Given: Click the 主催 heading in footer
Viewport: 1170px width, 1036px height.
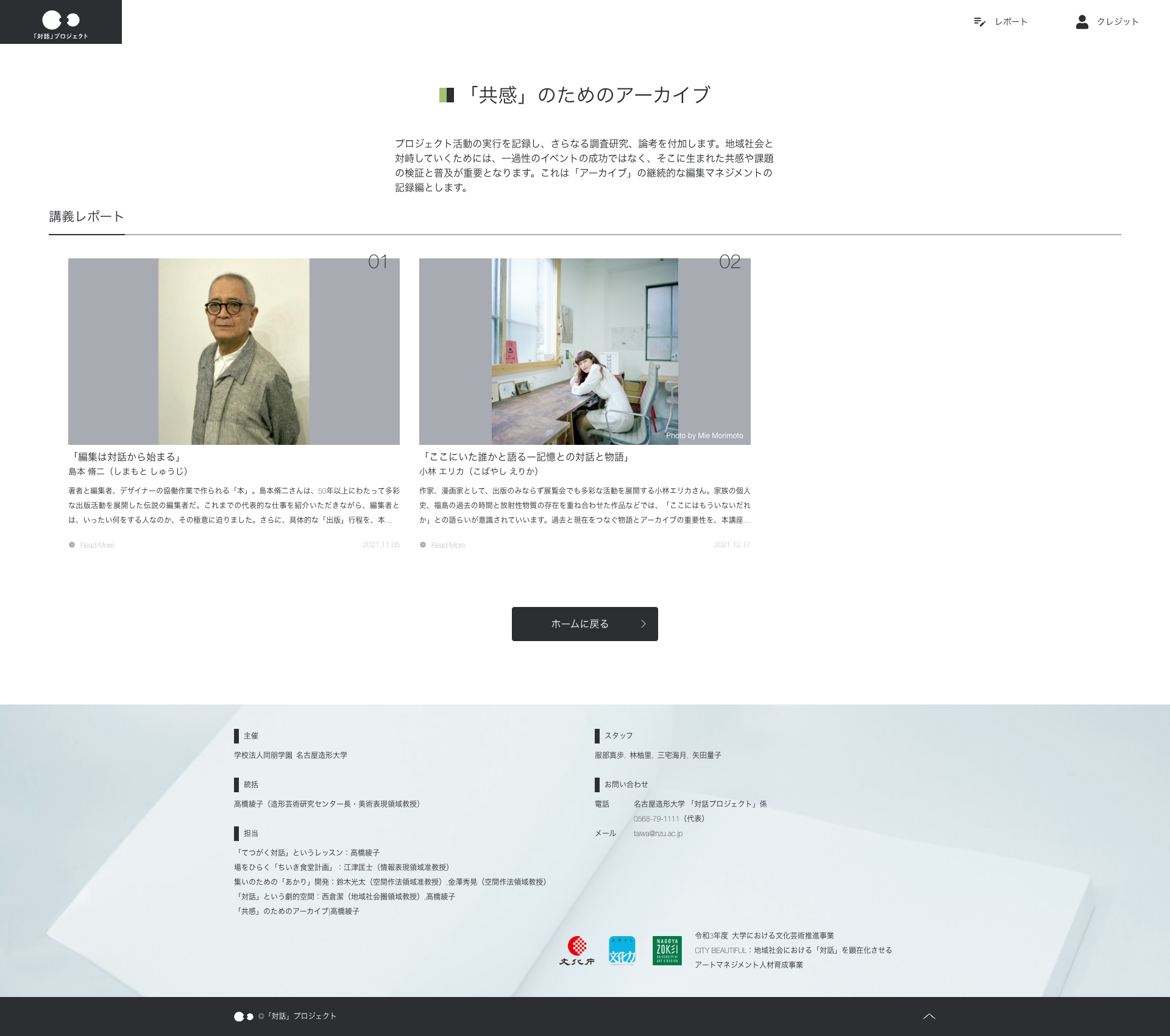Looking at the screenshot, I should (251, 736).
